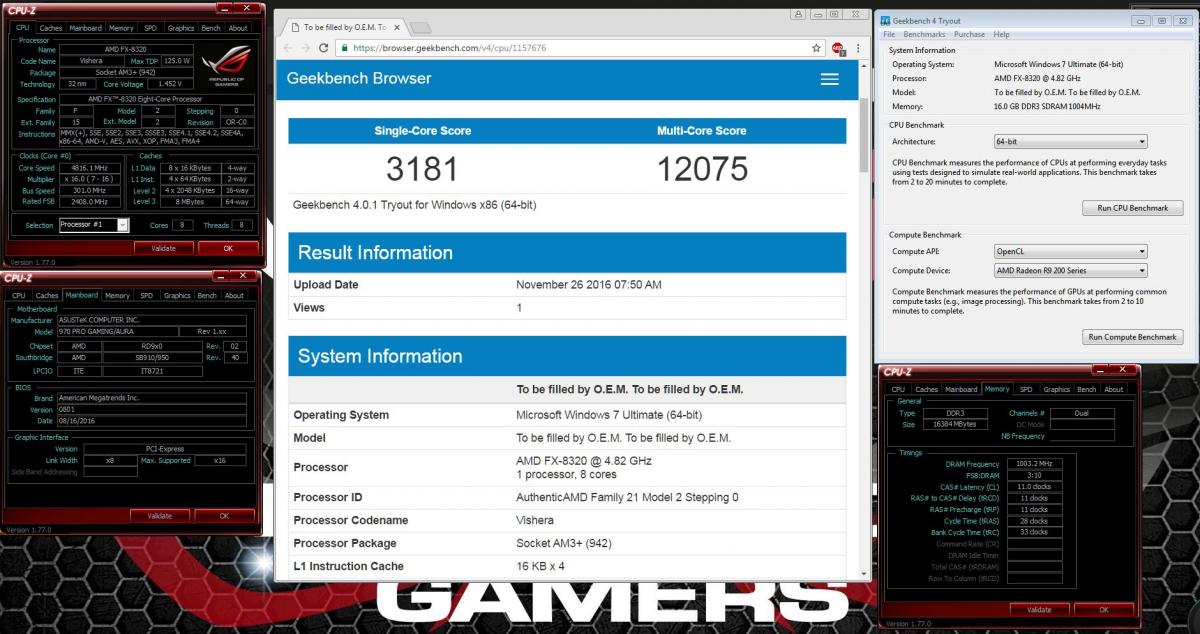1200x634 pixels.
Task: Click the Republic of Gamers logo
Action: (x=227, y=64)
